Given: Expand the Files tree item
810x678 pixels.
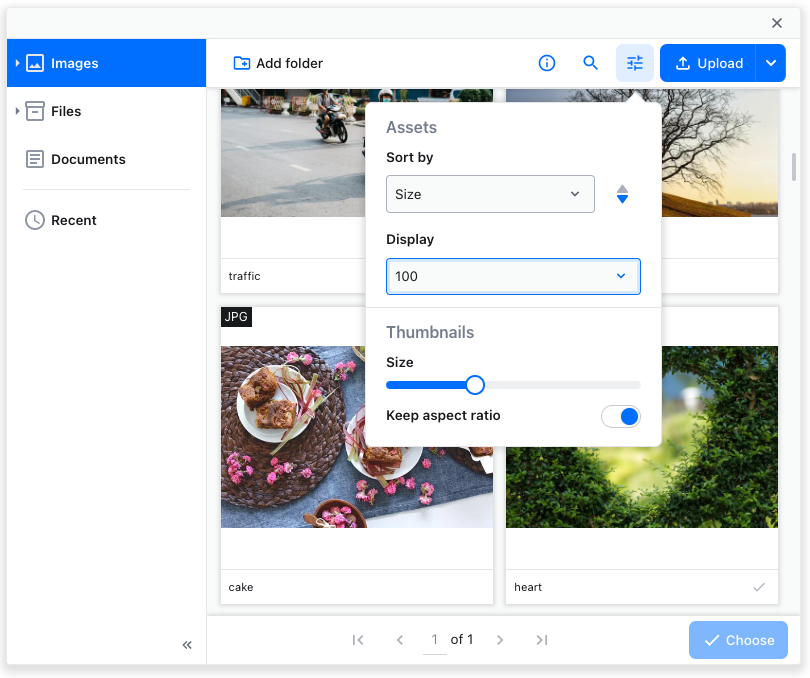Looking at the screenshot, I should [x=18, y=111].
